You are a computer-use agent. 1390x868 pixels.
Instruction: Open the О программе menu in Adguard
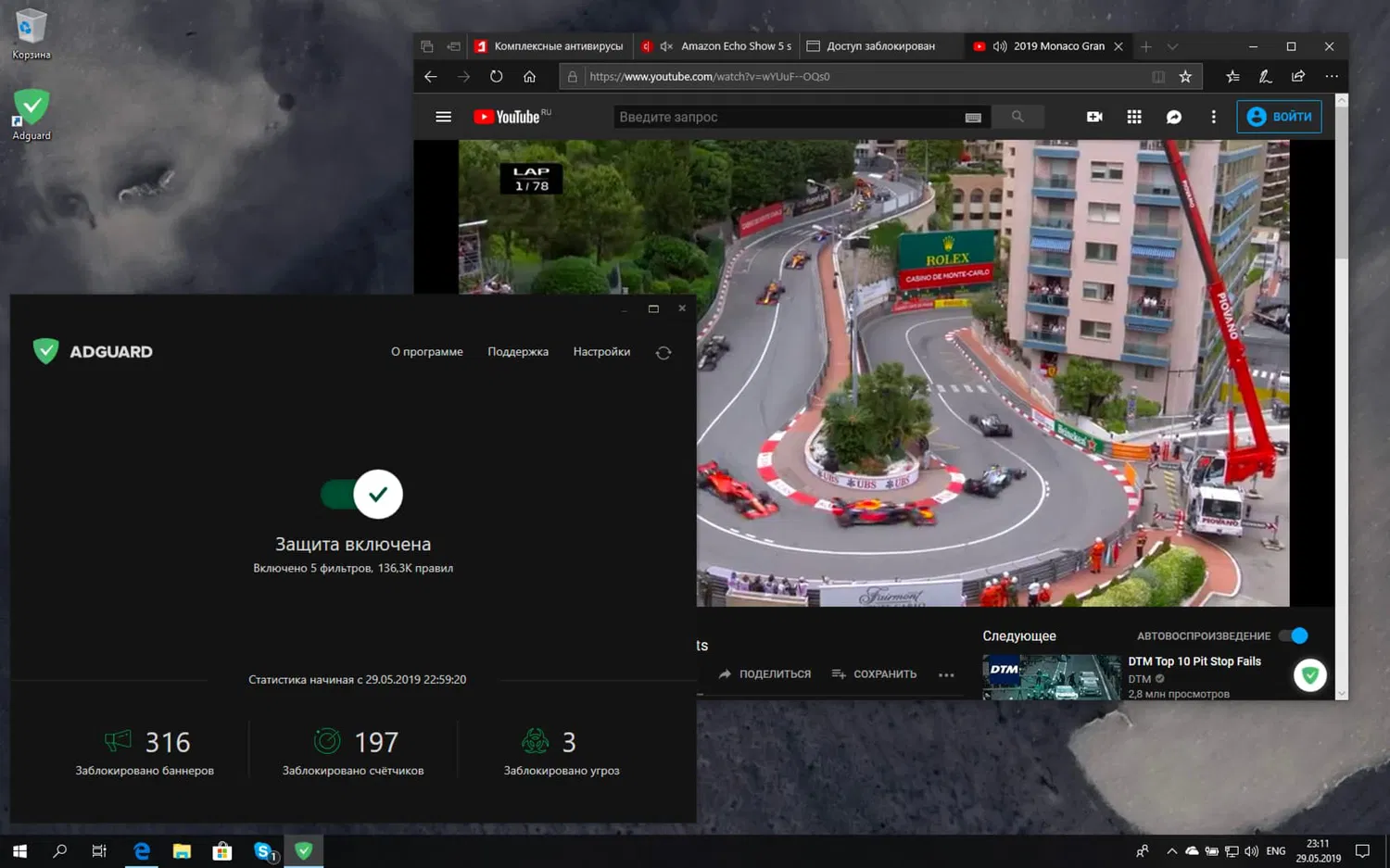426,352
